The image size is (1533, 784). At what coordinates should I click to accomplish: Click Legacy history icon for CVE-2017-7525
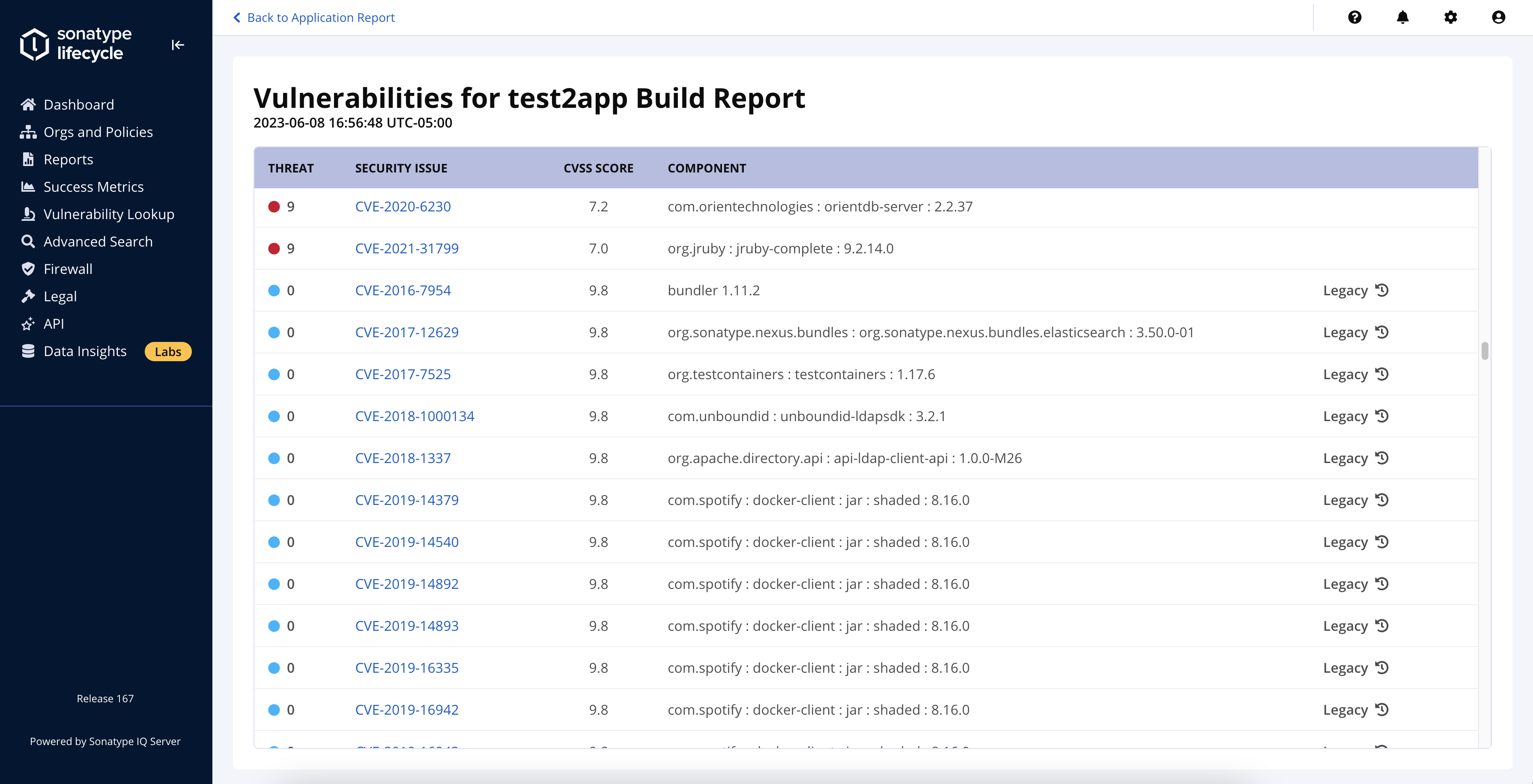tap(1382, 374)
